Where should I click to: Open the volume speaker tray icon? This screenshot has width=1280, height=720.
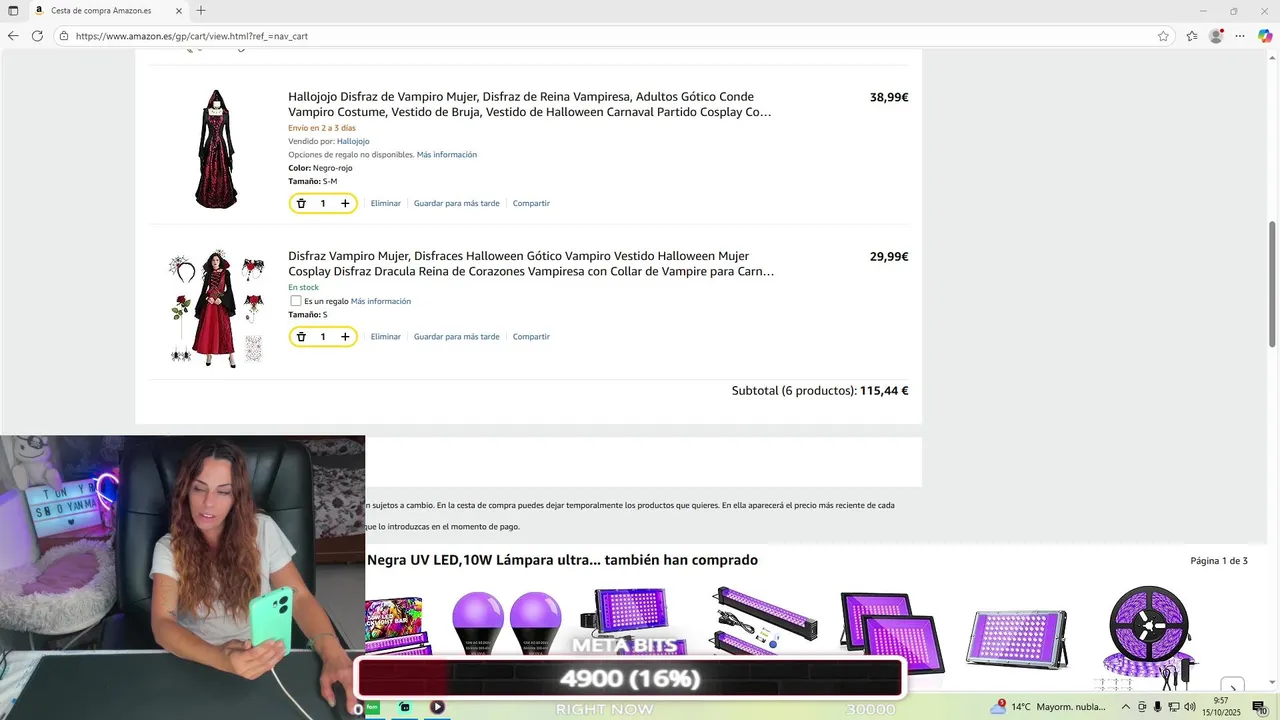click(x=1190, y=707)
